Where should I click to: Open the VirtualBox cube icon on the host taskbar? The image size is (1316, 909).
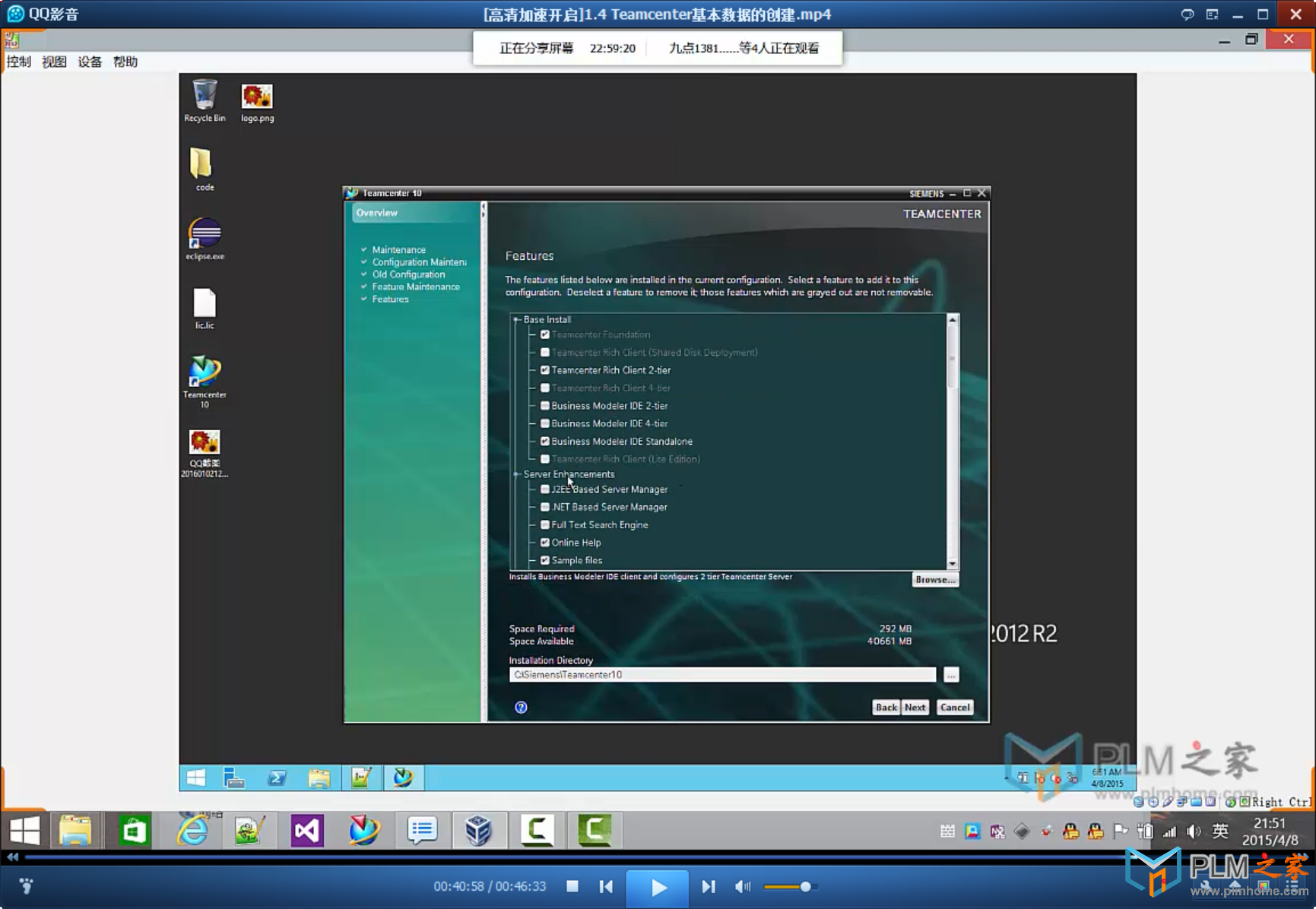coord(479,830)
